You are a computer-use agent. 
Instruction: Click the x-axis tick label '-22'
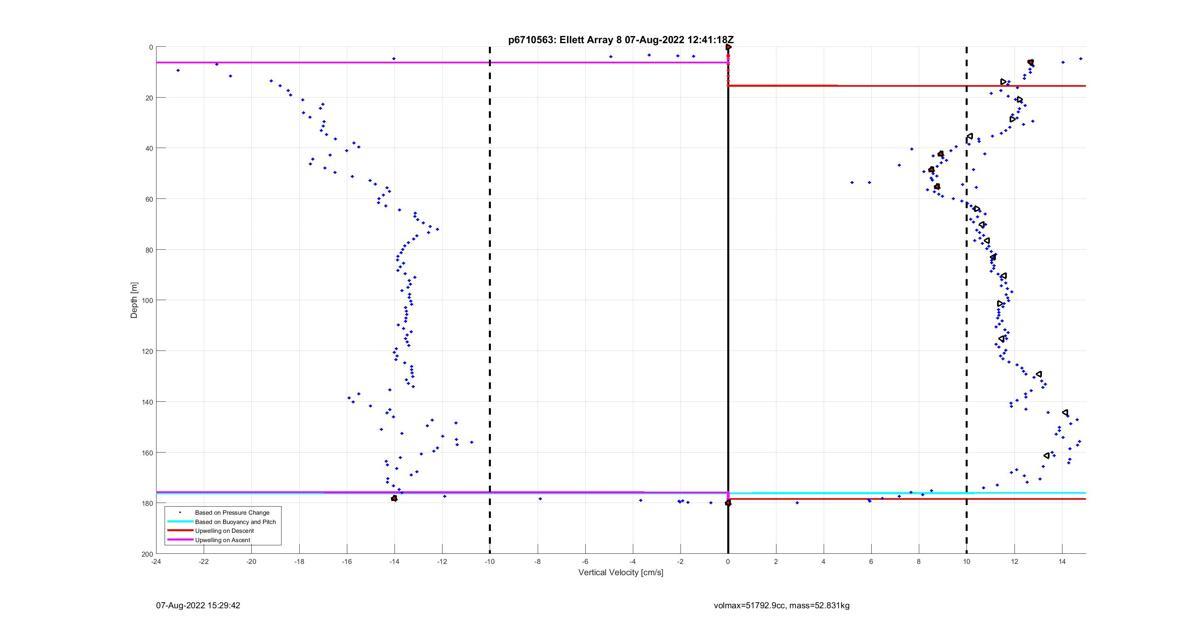[204, 561]
